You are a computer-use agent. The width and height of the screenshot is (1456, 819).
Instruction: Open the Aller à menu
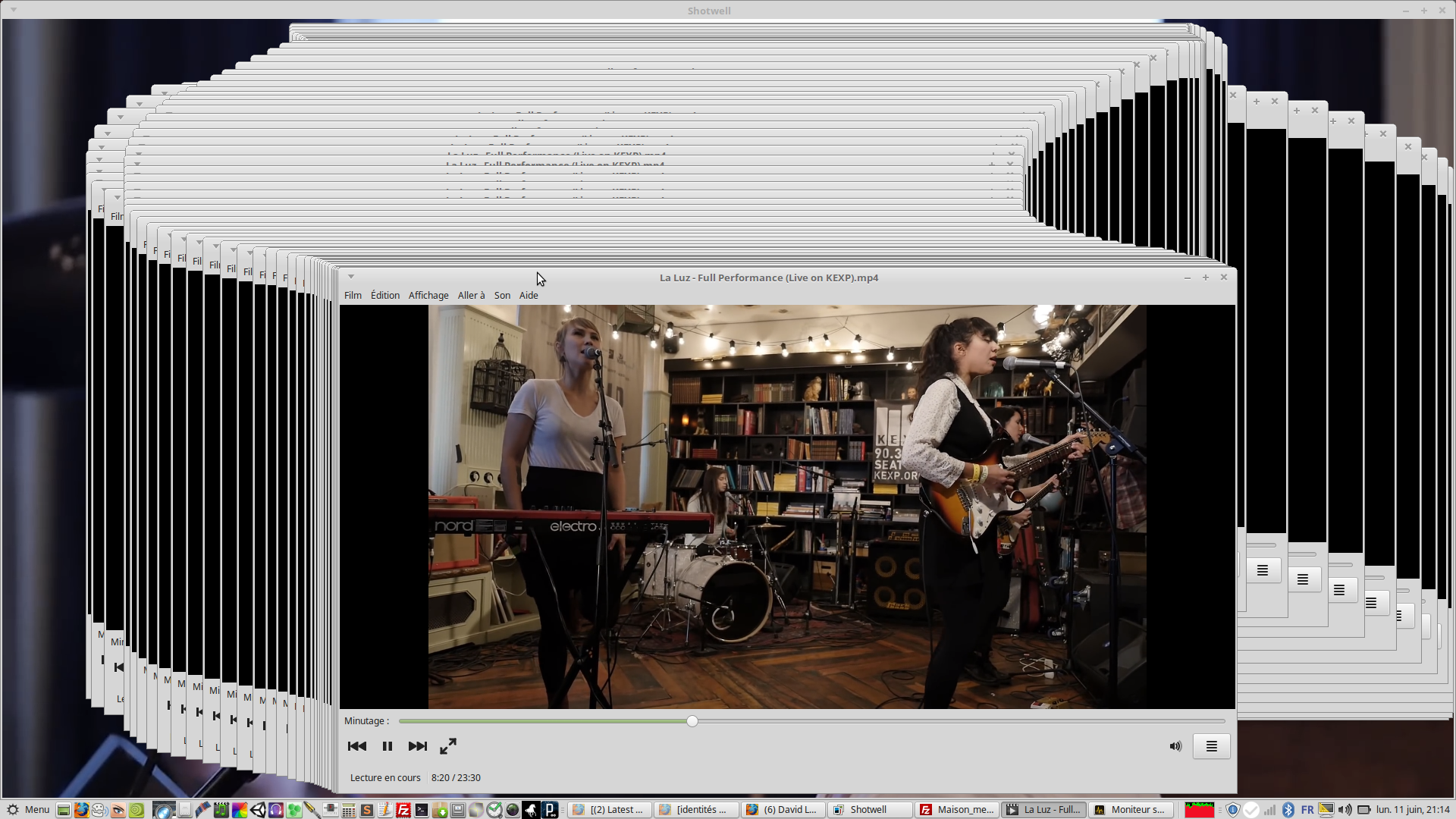(471, 296)
